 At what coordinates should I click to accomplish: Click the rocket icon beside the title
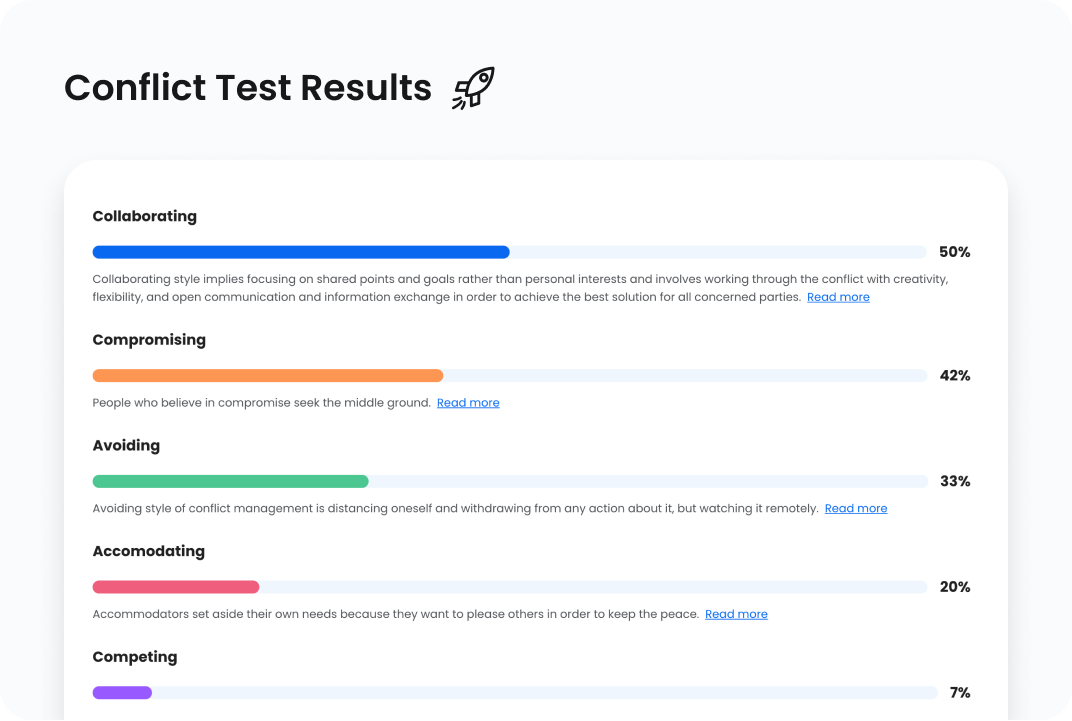coord(473,88)
